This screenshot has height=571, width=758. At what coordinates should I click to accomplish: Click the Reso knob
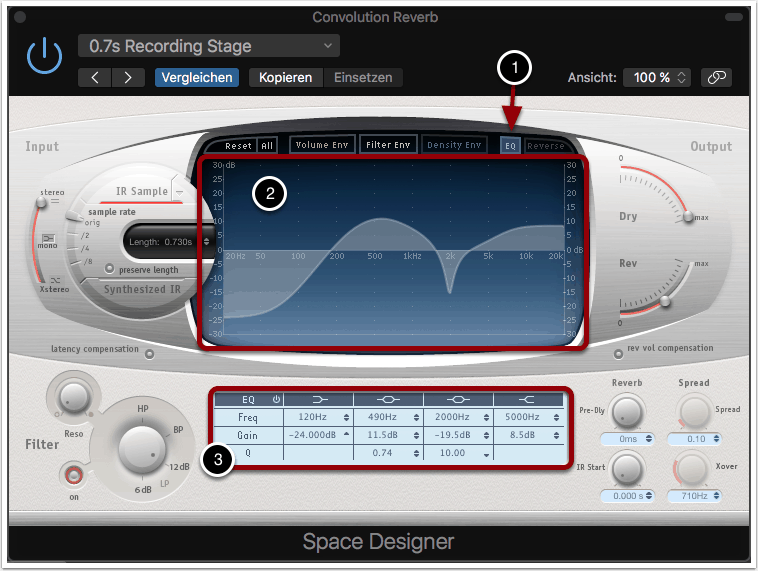73,397
